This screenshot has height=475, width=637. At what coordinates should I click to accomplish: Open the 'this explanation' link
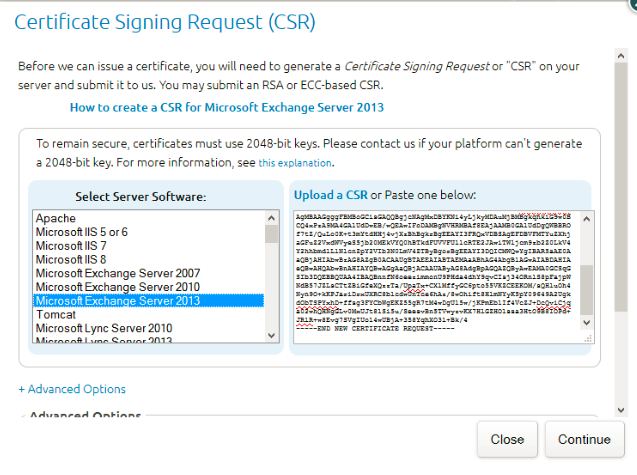tap(295, 163)
